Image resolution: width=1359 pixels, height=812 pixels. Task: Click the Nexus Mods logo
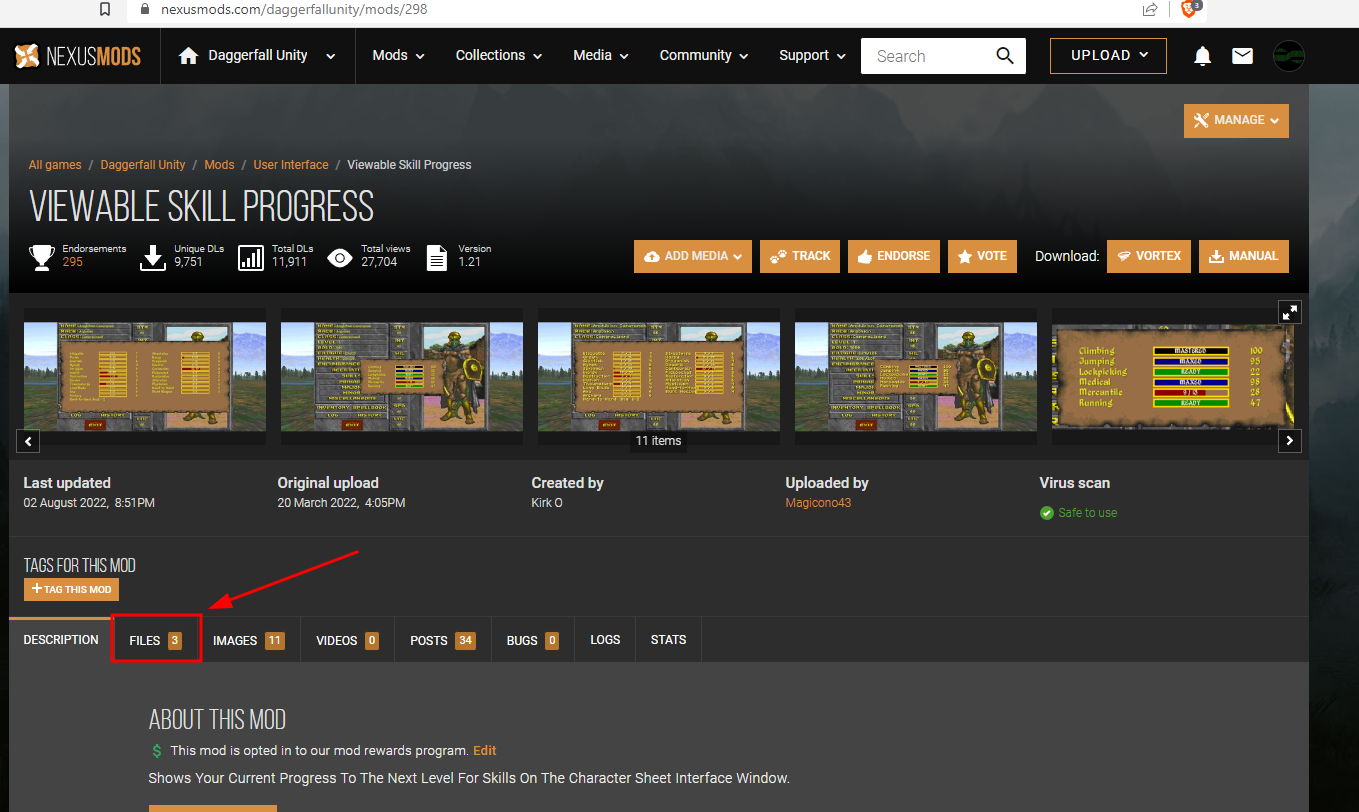78,56
